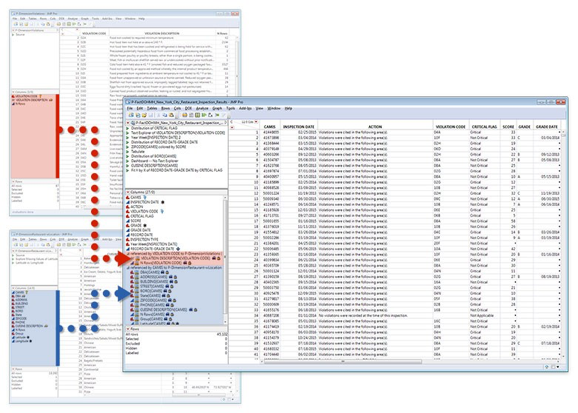Open the Help menu in P-DimensionViolations window

(142, 18)
